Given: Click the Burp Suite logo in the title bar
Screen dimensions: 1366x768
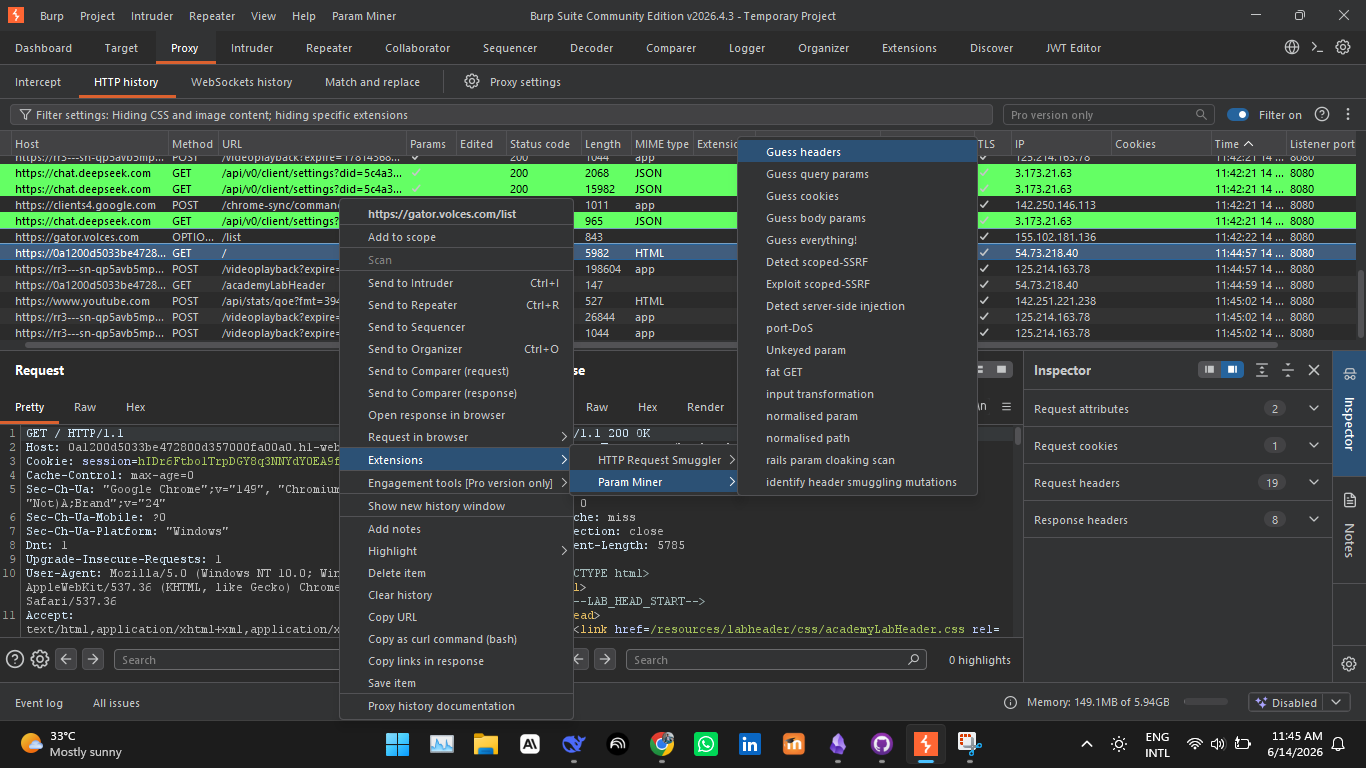Looking at the screenshot, I should 16,16.
